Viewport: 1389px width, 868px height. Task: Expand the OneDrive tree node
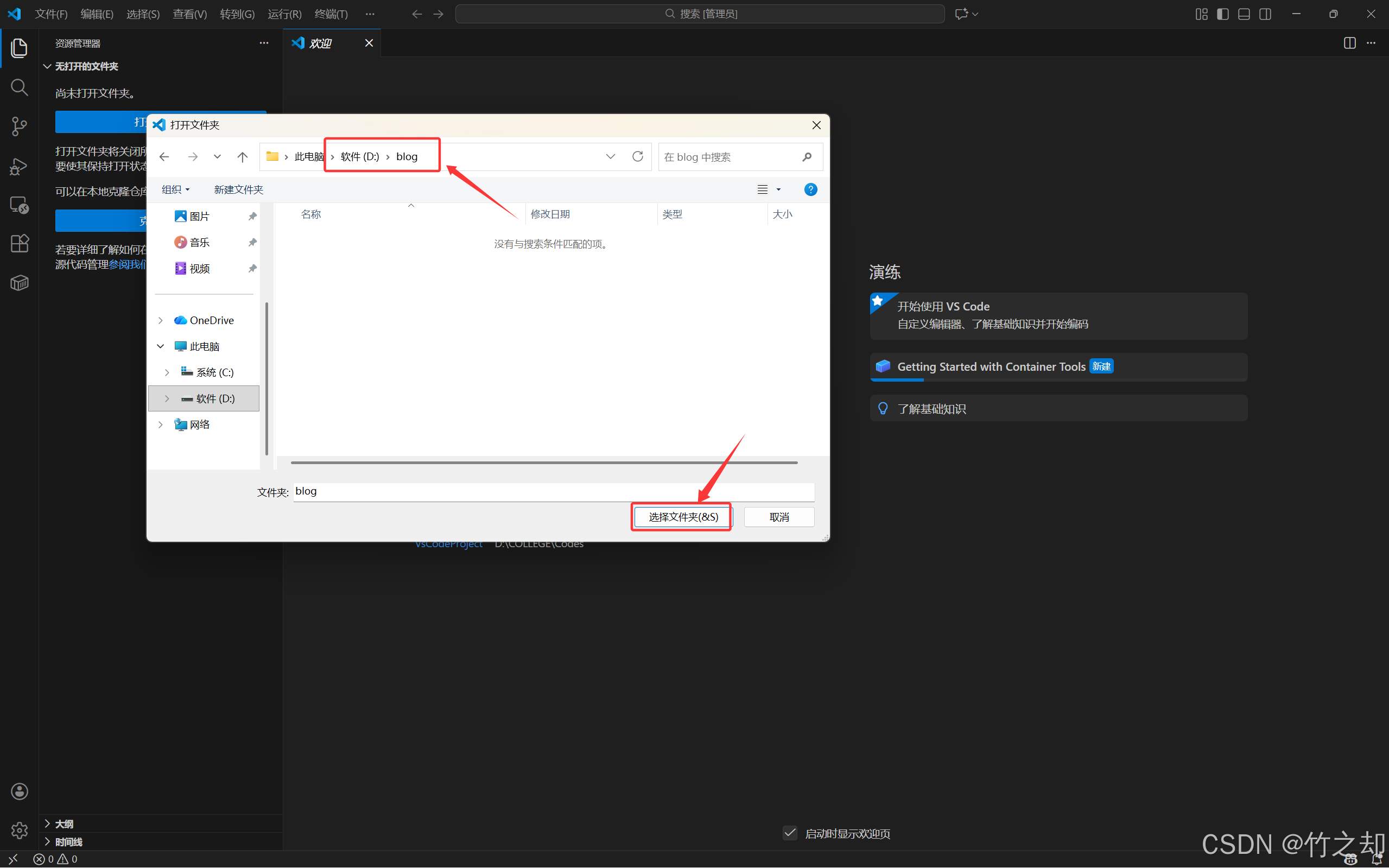point(161,320)
